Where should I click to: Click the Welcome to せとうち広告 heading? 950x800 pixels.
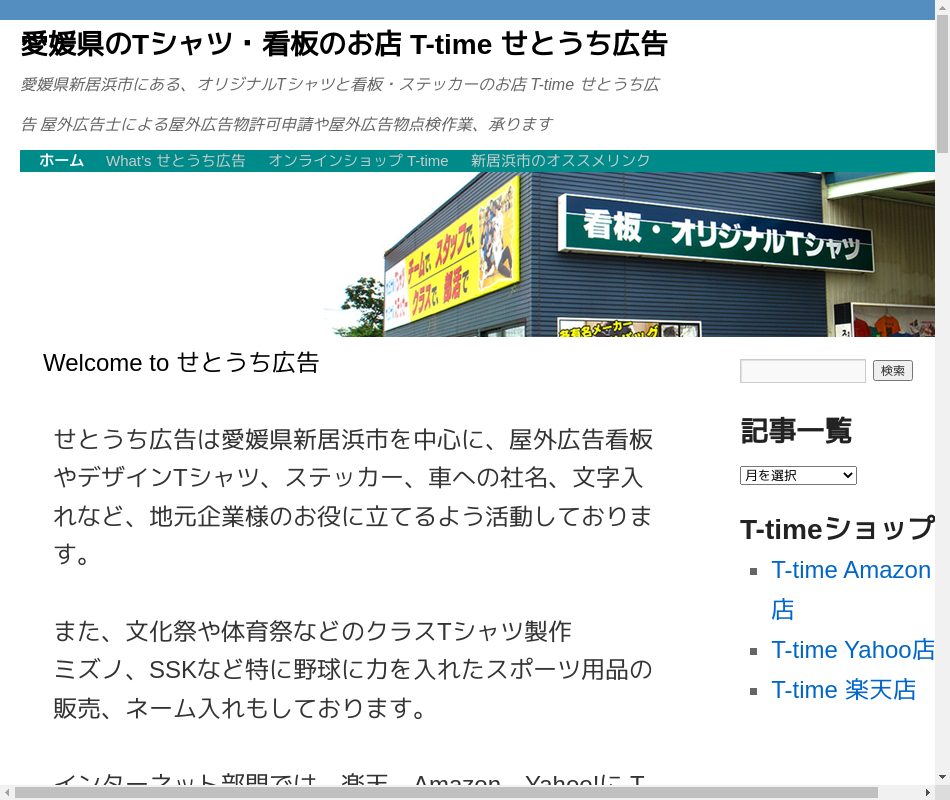pyautogui.click(x=181, y=363)
